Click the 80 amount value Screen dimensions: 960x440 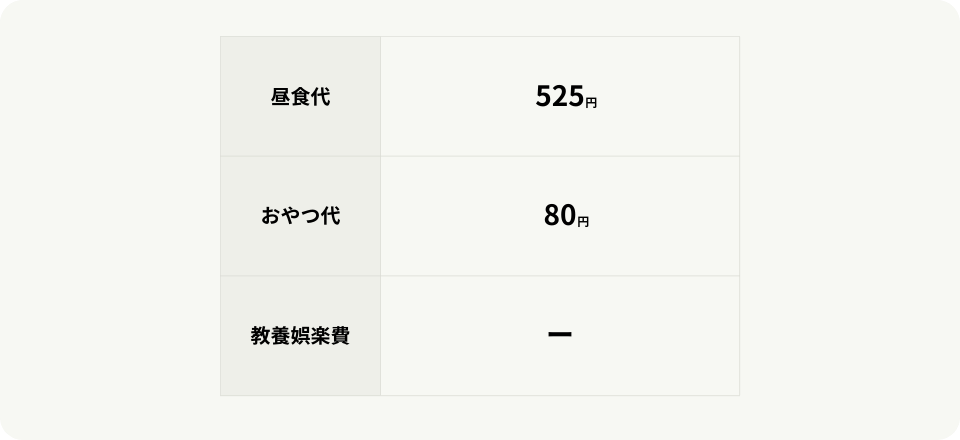click(560, 216)
